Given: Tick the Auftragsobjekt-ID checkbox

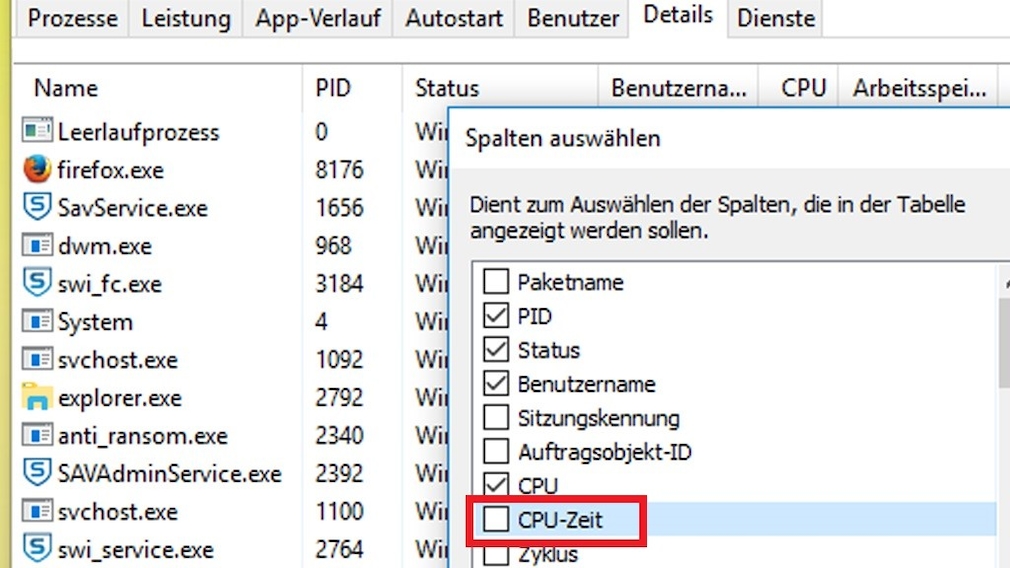Looking at the screenshot, I should click(x=496, y=451).
